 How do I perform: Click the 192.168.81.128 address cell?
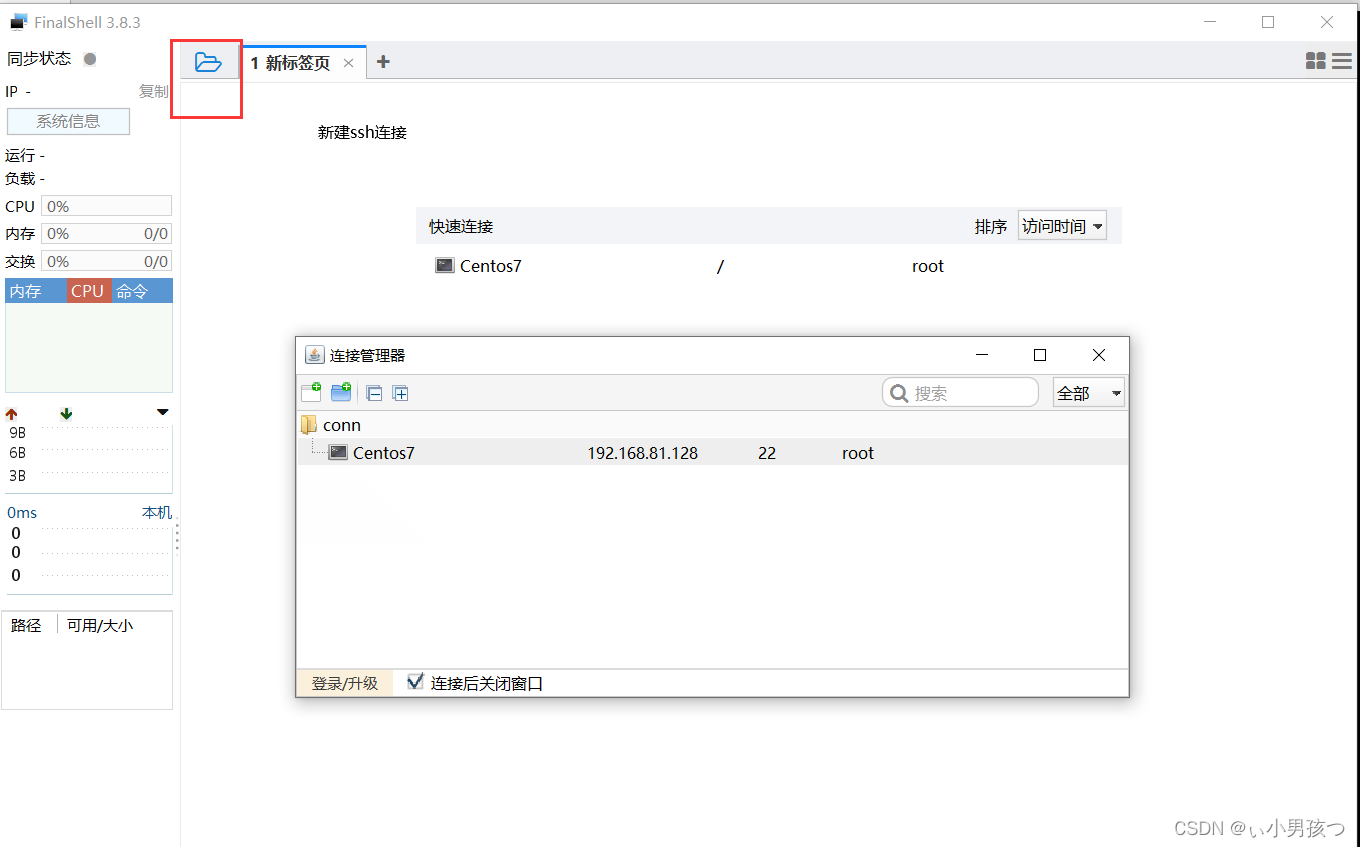[642, 453]
